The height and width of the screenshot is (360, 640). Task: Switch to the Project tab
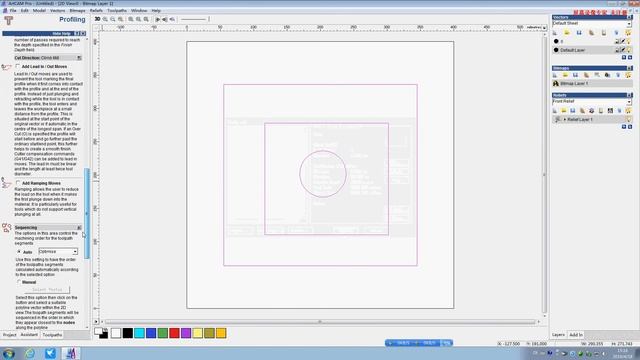point(9,335)
